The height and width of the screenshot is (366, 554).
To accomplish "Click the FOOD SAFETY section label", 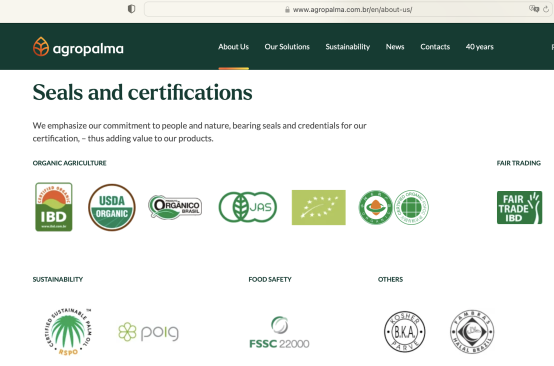I will [x=270, y=279].
